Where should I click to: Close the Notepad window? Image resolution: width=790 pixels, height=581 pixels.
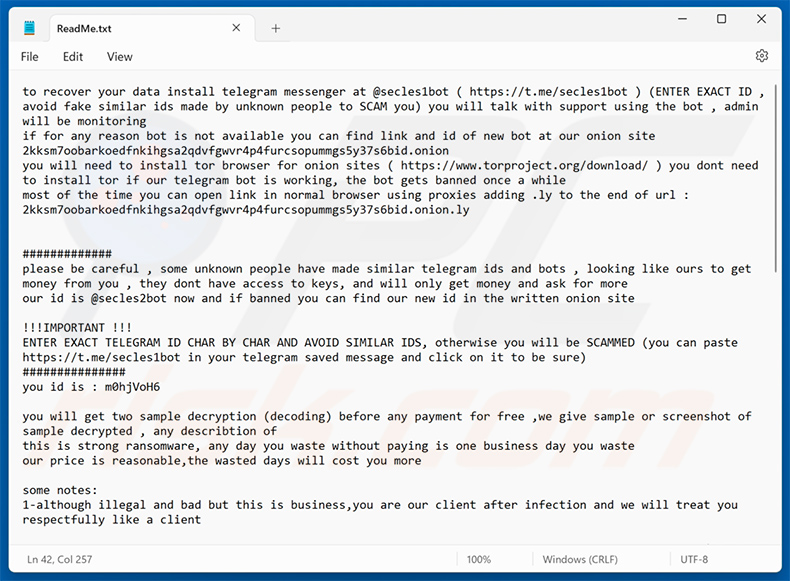point(761,19)
